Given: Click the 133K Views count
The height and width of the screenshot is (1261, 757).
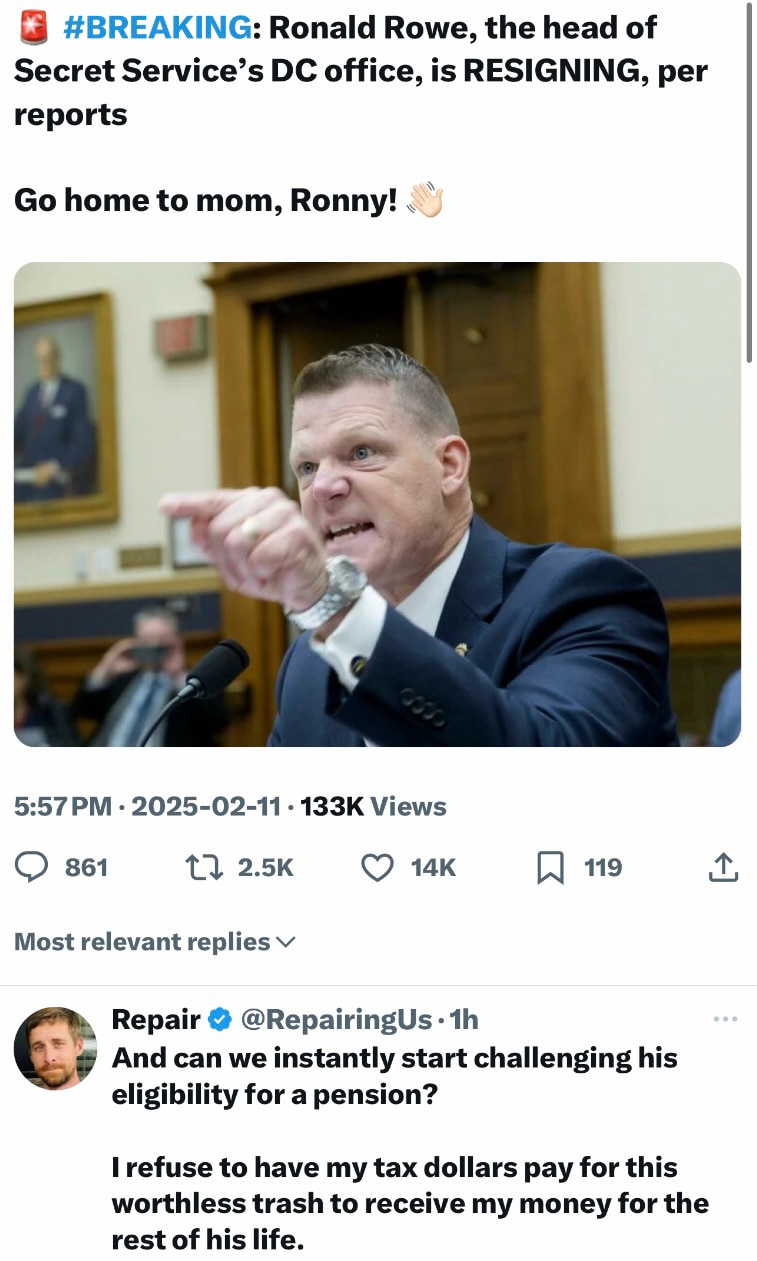Looking at the screenshot, I should click(373, 806).
